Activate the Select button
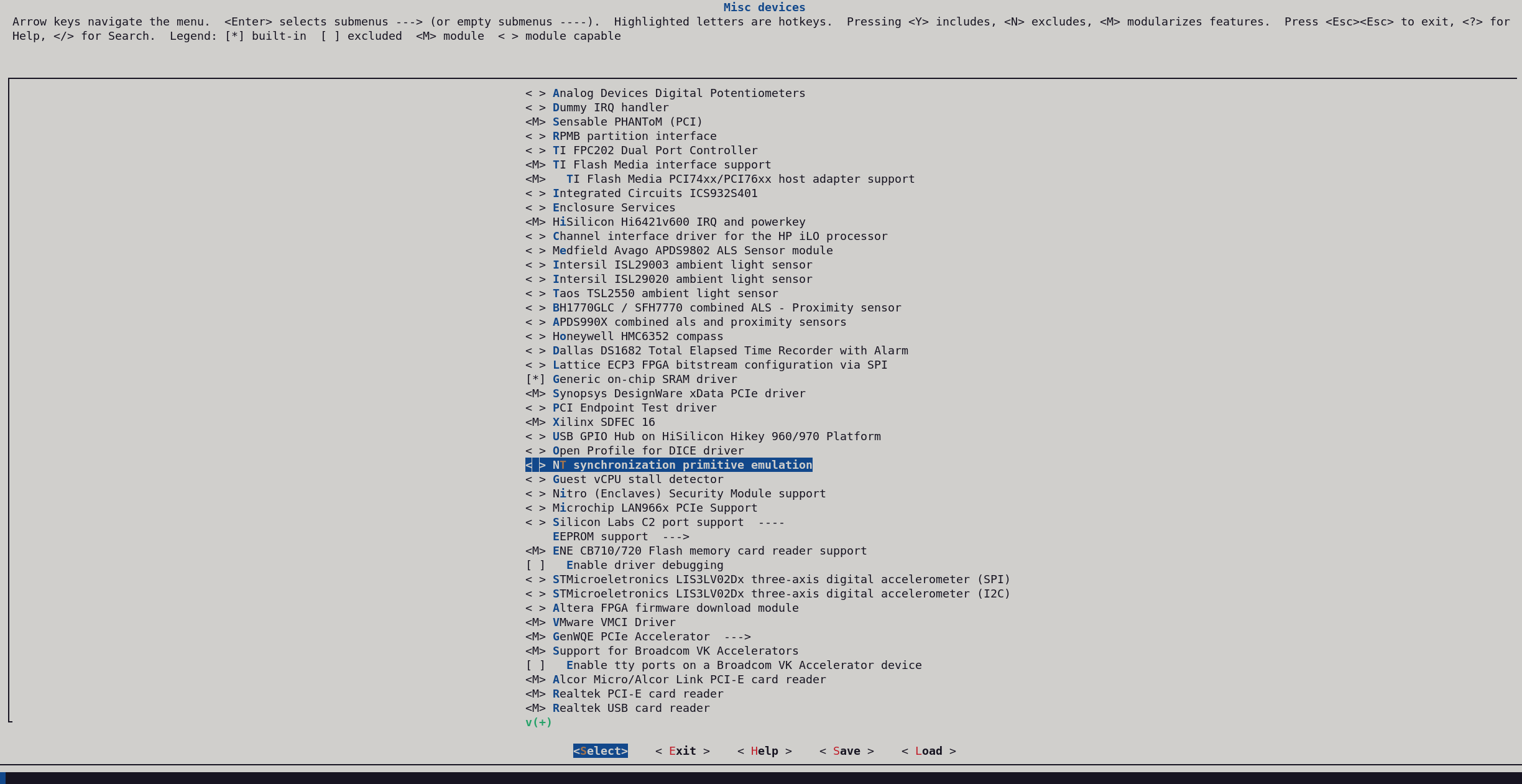Screen dimensions: 1522x784 pos(600,751)
